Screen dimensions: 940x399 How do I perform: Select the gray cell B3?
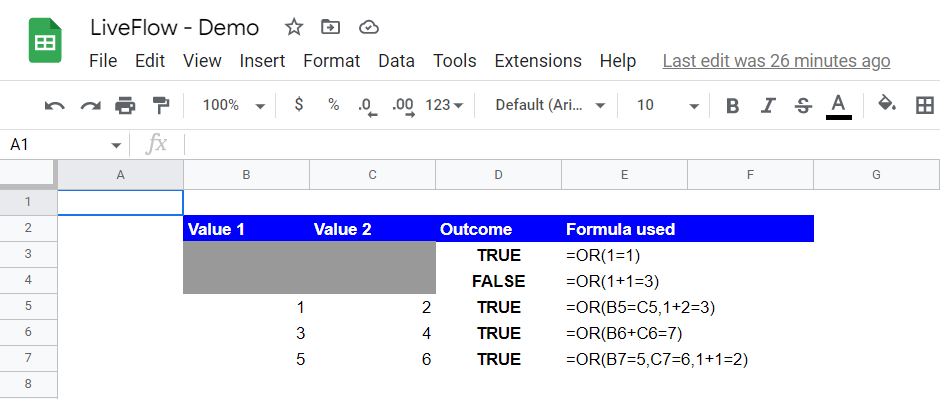click(x=246, y=255)
